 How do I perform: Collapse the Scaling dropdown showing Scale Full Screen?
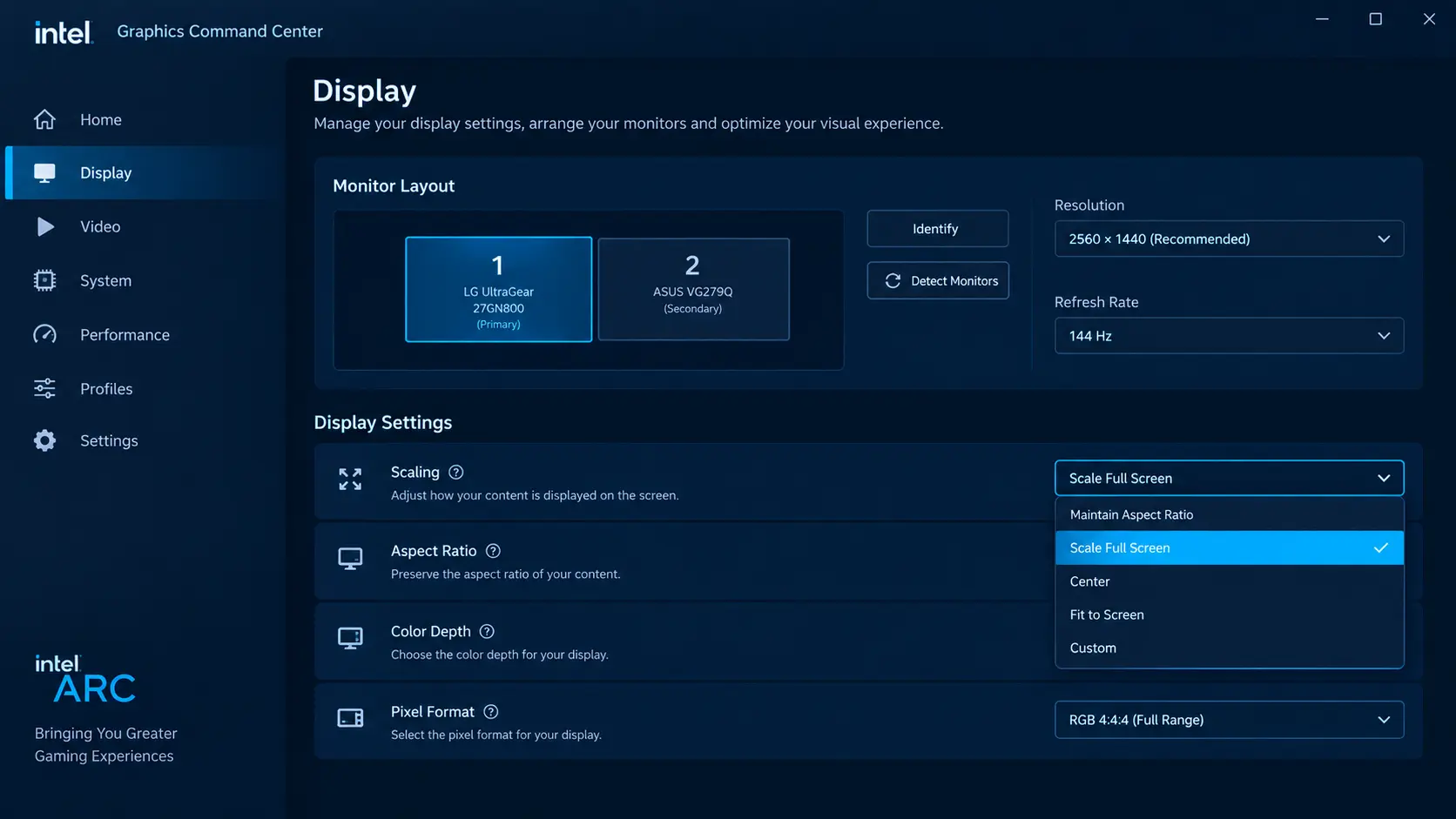[1229, 478]
